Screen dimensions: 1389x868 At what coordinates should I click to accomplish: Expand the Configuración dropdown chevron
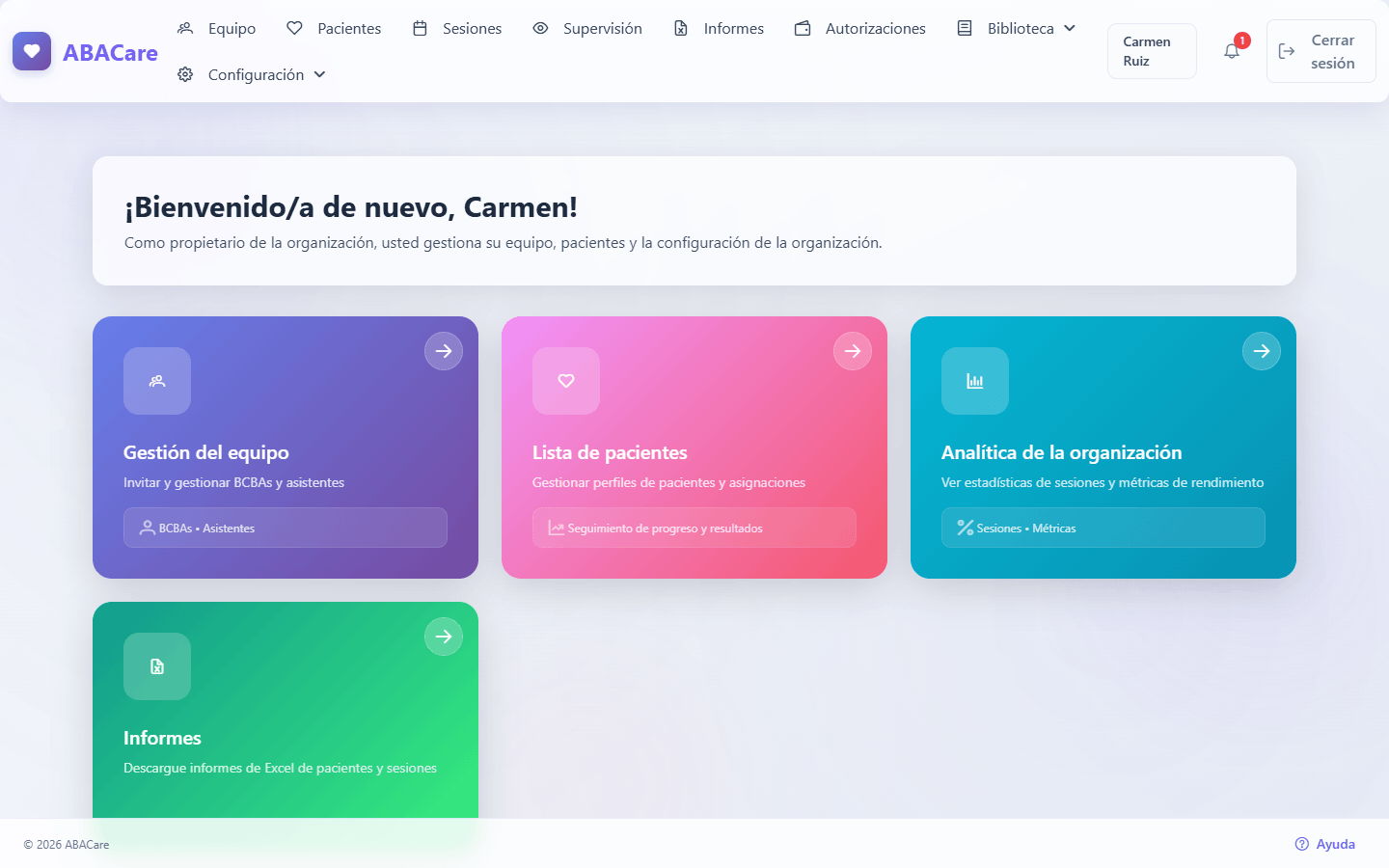coord(320,74)
